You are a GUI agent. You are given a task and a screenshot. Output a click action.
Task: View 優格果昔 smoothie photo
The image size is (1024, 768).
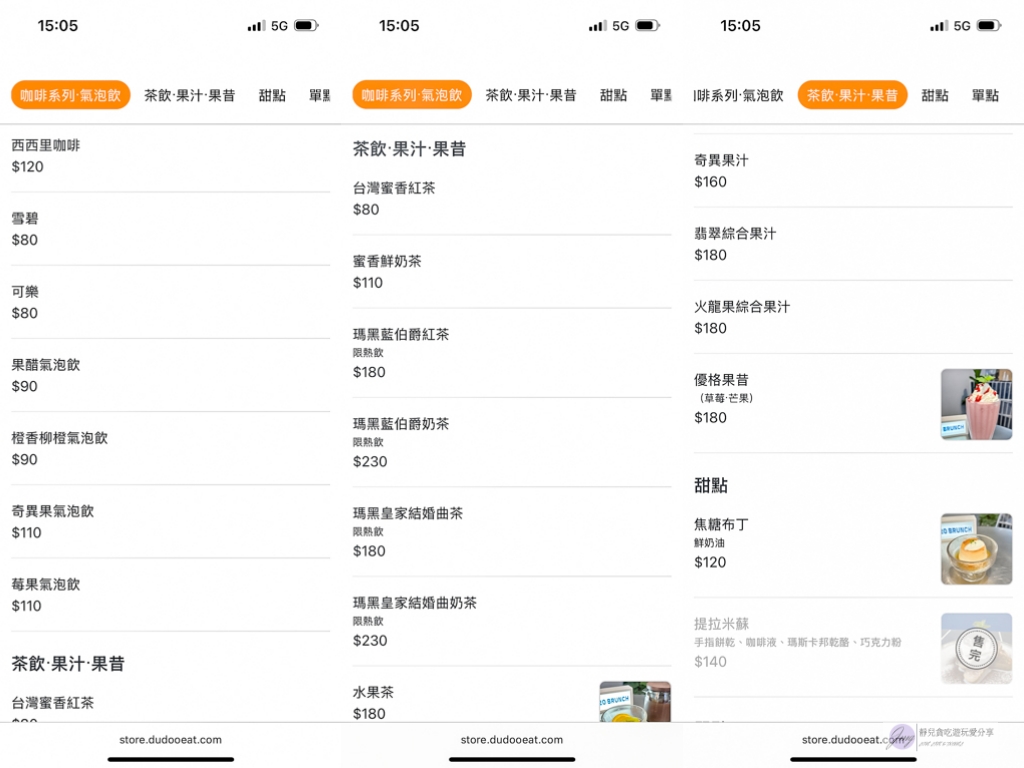click(976, 404)
